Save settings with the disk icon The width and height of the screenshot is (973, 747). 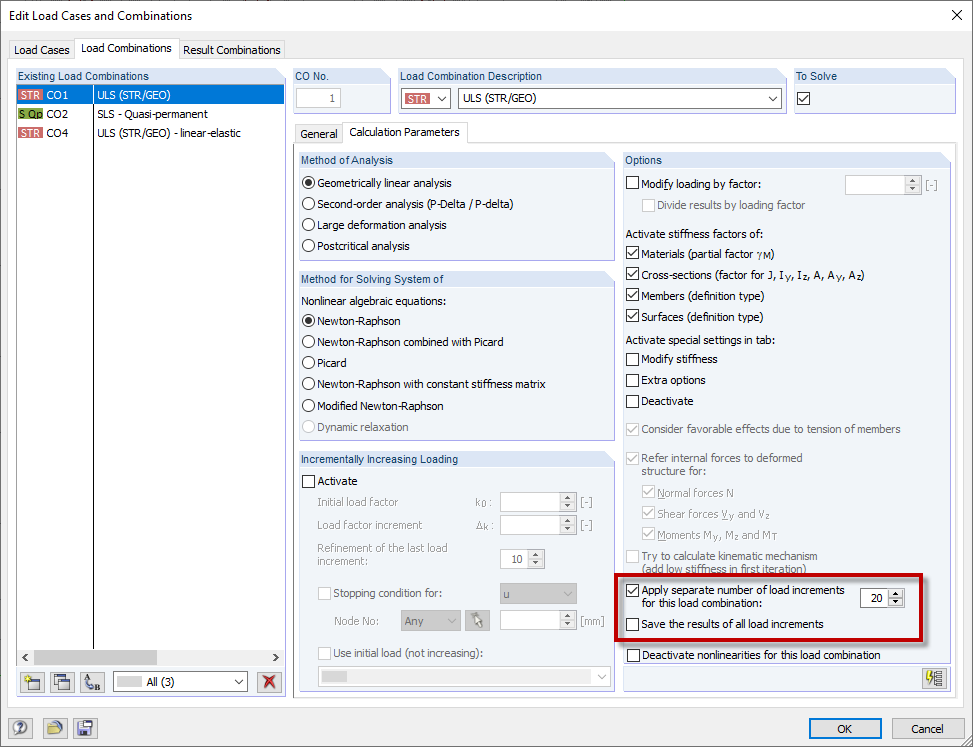pos(84,728)
